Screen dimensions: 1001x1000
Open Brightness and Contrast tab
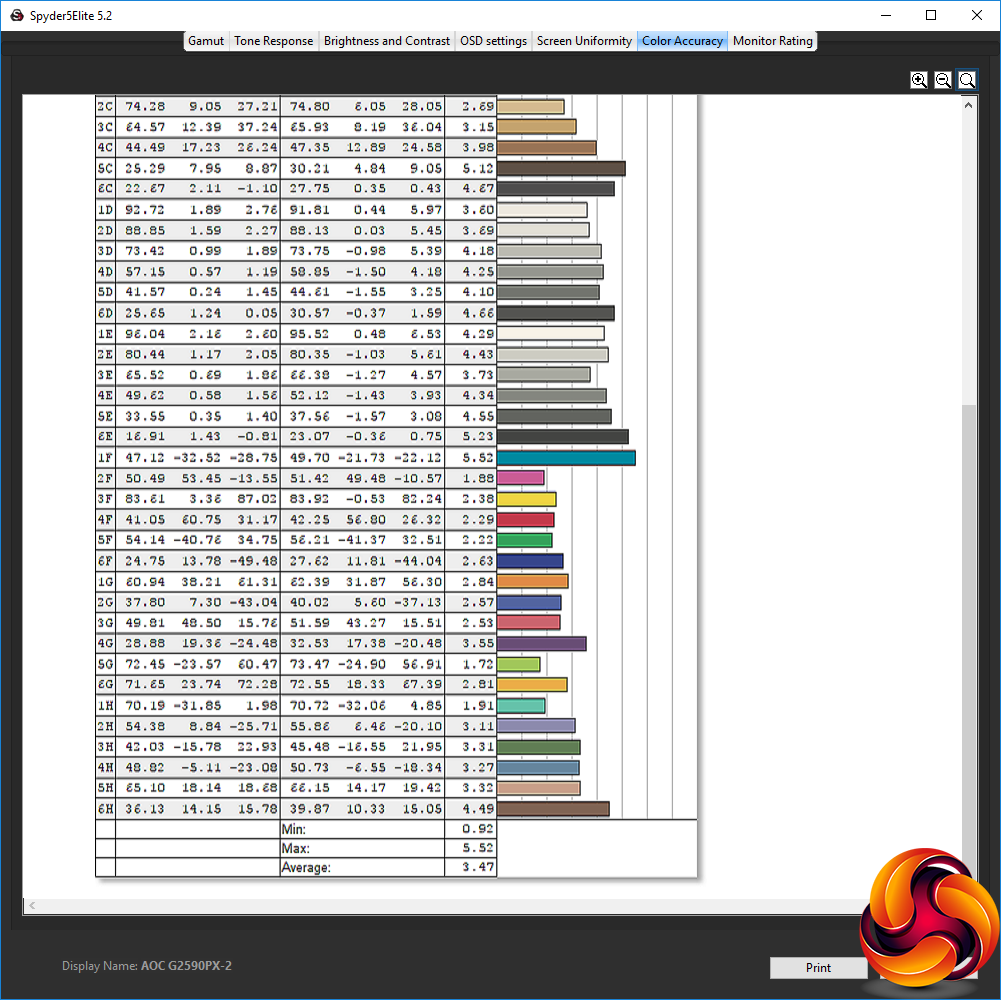coord(386,41)
